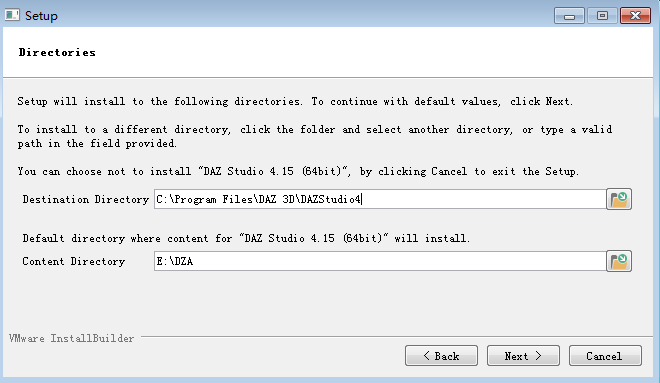Maximize the Setup window
Viewport: 660px width, 383px height.
pyautogui.click(x=602, y=16)
